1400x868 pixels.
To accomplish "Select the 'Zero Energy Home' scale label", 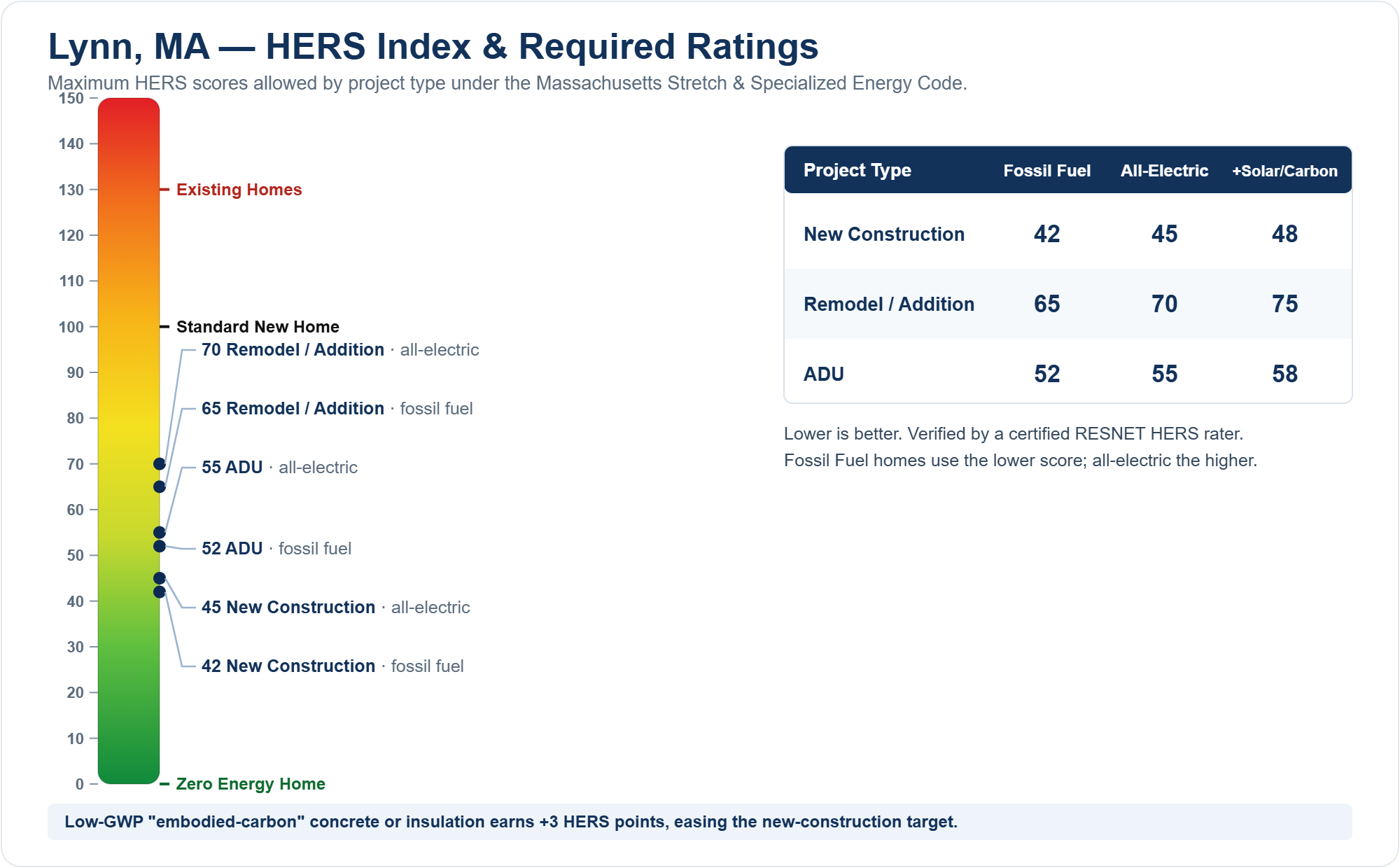I will click(251, 784).
